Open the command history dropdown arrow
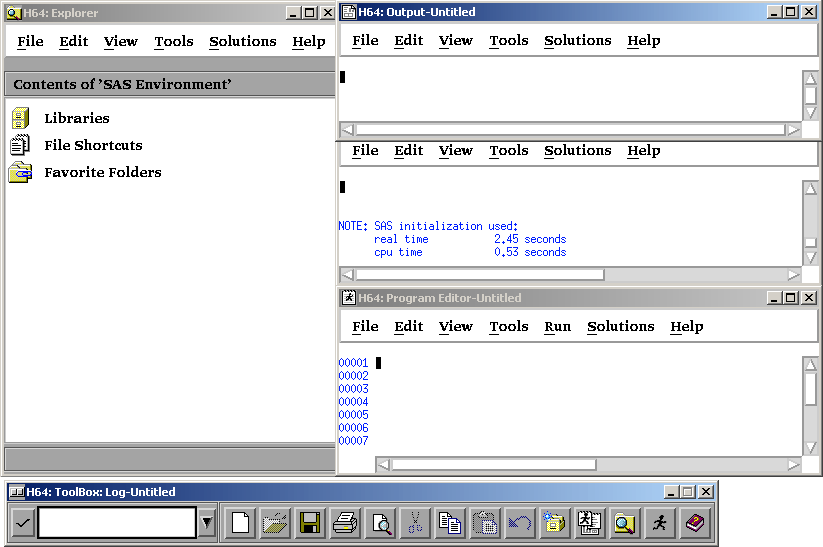Viewport: 823px width, 547px height. point(207,523)
